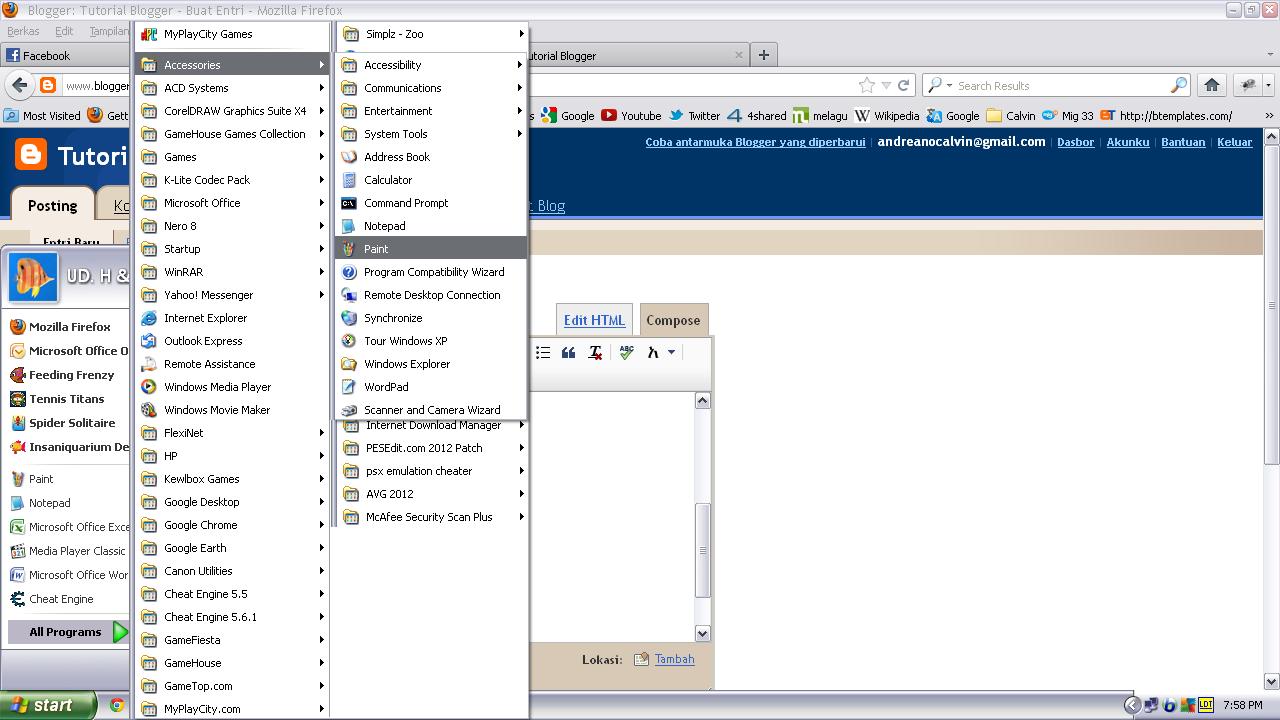Click the Spider Solitaire icon

coord(17,423)
